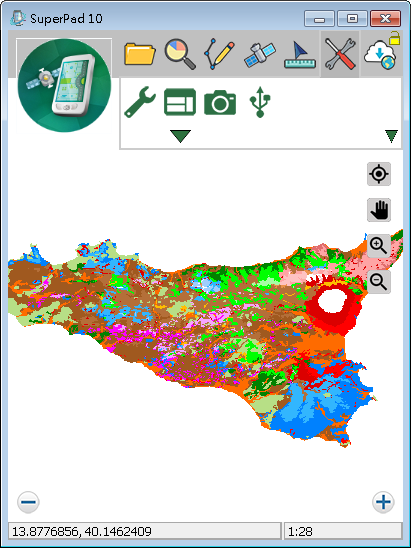Click the green USB connection icon
Viewport: 411px width, 548px height.
260,102
